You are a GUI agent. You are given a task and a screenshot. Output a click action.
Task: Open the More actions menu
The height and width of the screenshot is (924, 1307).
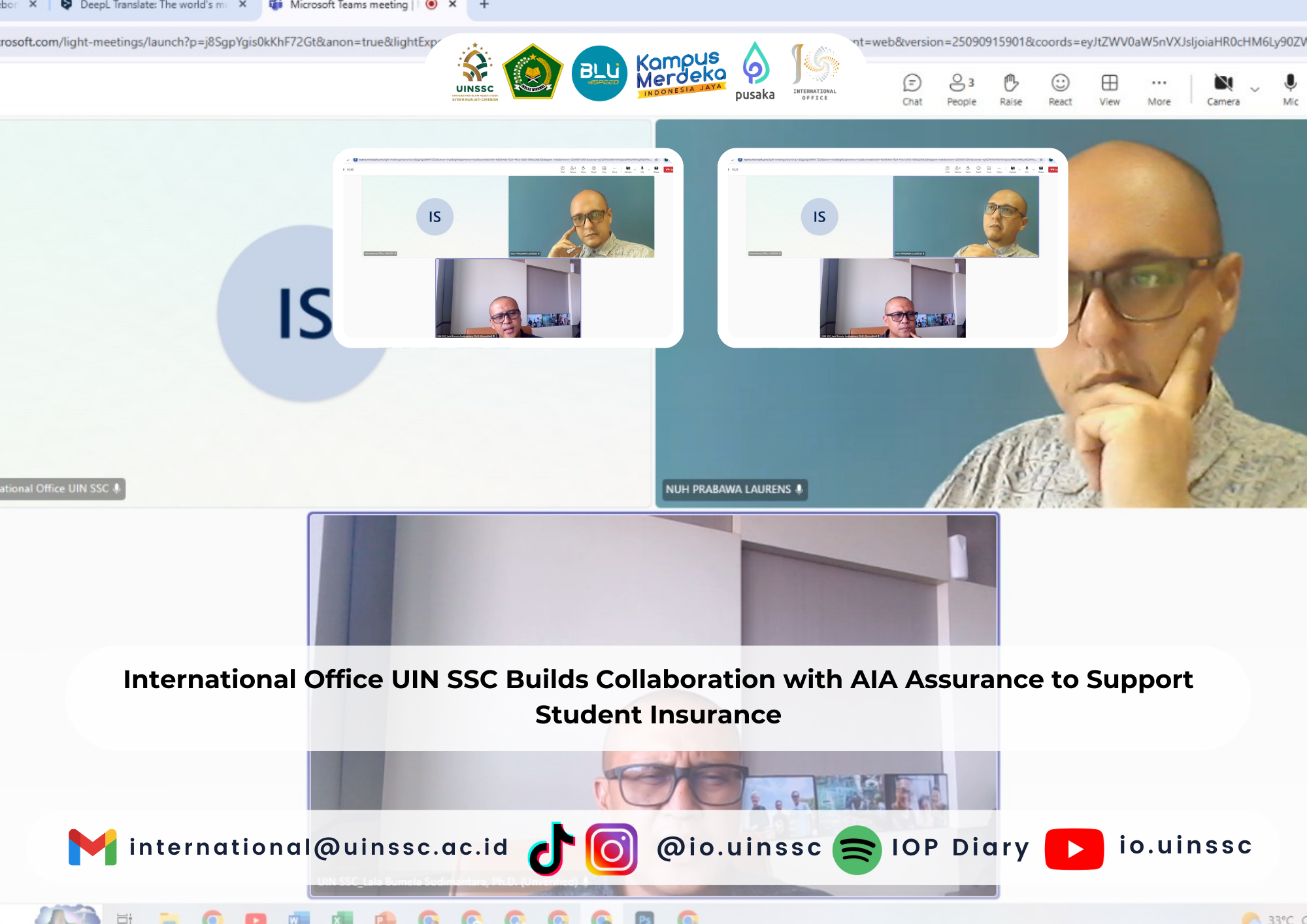1159,90
